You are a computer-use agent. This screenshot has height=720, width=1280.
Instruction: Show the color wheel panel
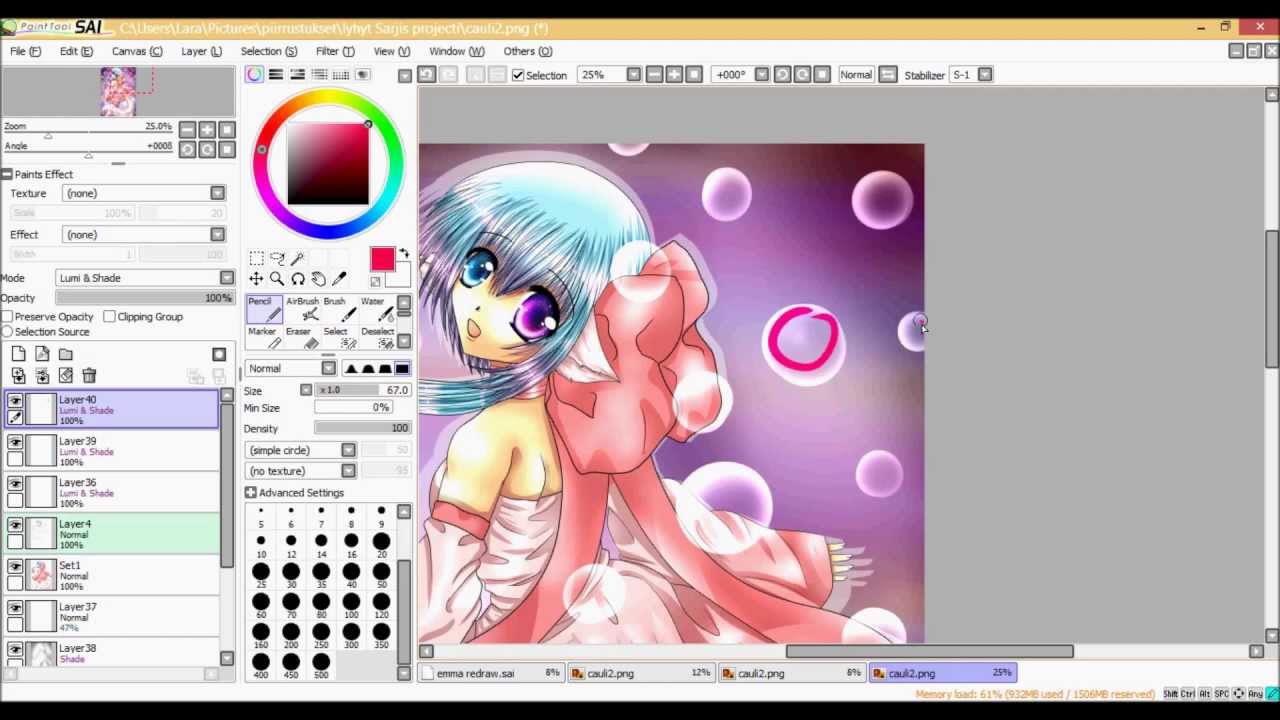[x=255, y=75]
